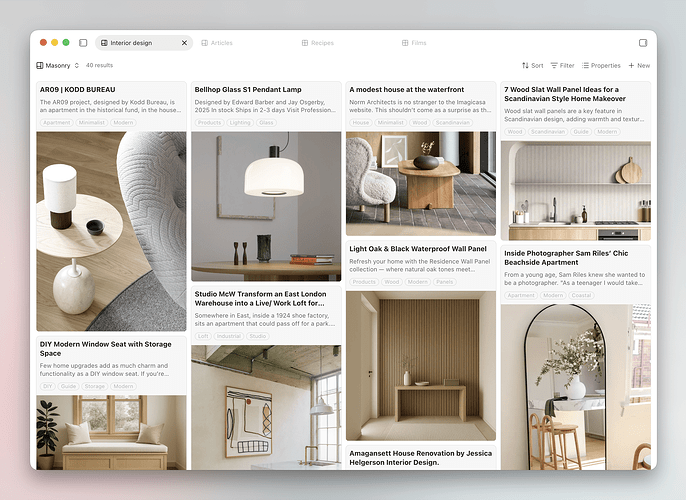Click the Sort button
This screenshot has width=686, height=500.
point(533,65)
